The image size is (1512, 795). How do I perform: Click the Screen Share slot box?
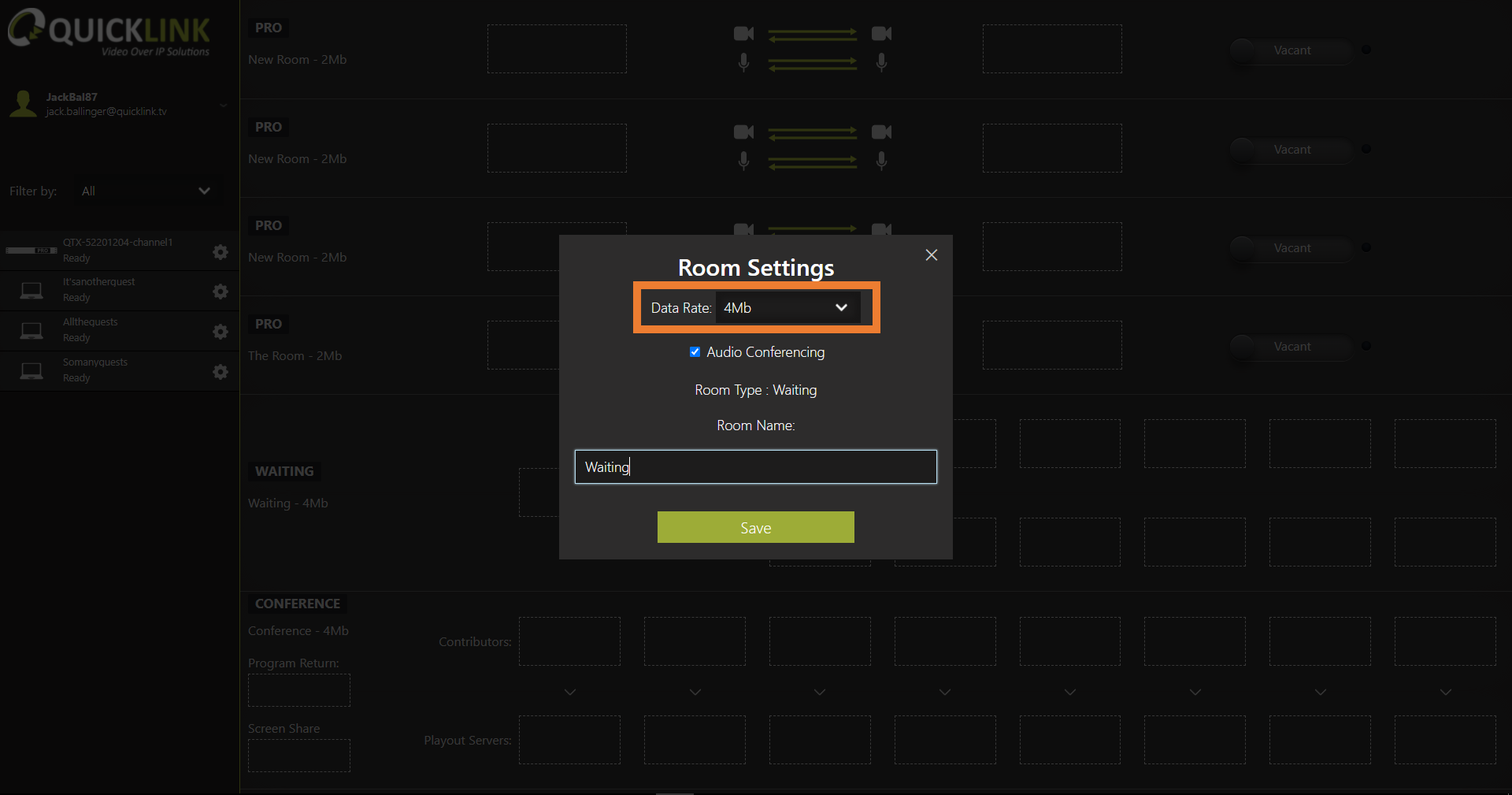[299, 756]
